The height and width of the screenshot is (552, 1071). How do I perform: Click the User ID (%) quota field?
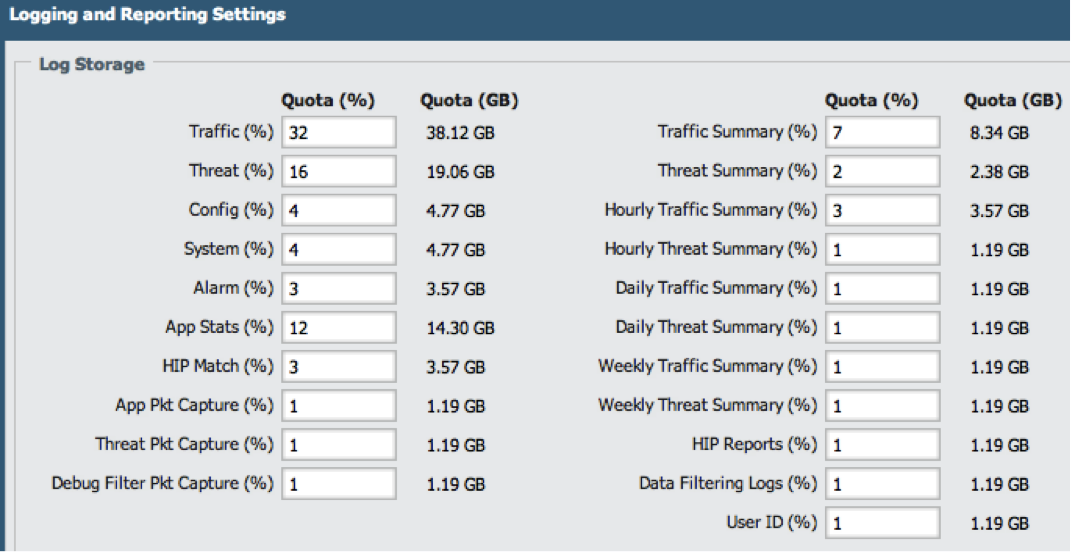pos(882,523)
